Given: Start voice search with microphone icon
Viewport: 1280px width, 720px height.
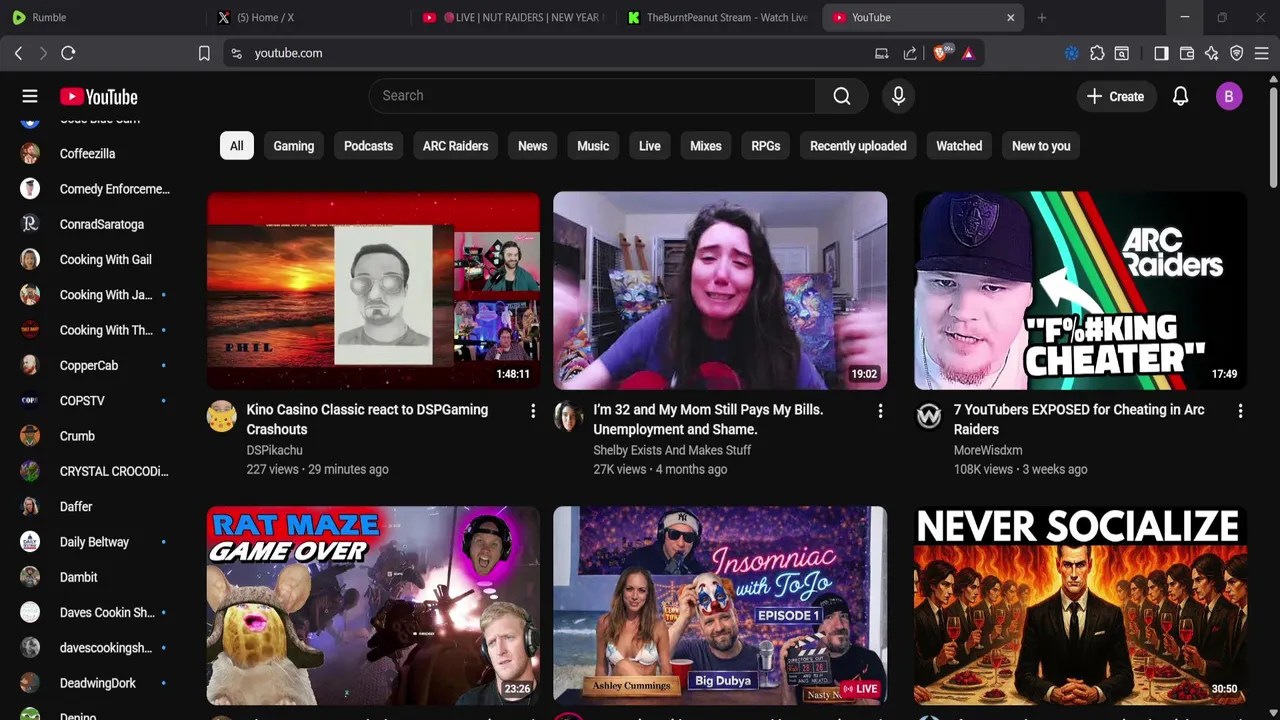Looking at the screenshot, I should (898, 96).
